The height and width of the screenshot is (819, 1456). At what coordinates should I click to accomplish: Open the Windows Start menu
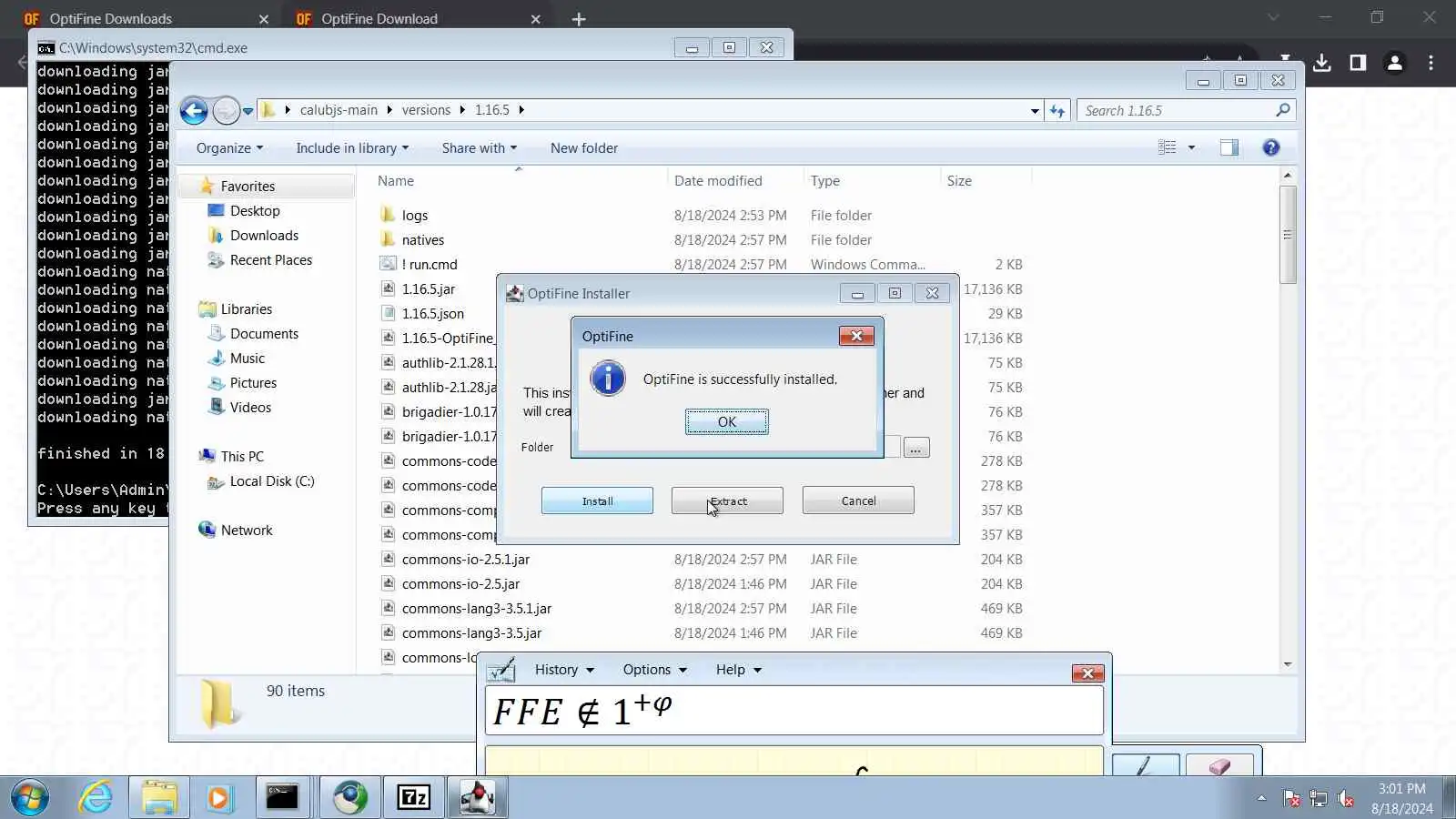point(29,798)
